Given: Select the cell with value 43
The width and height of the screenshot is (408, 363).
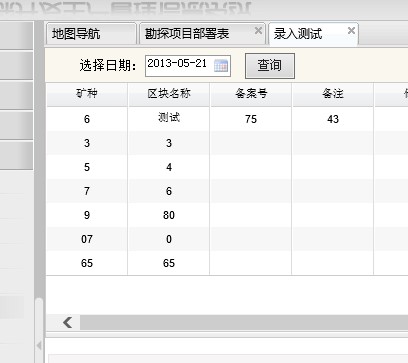Looking at the screenshot, I should (x=333, y=119).
